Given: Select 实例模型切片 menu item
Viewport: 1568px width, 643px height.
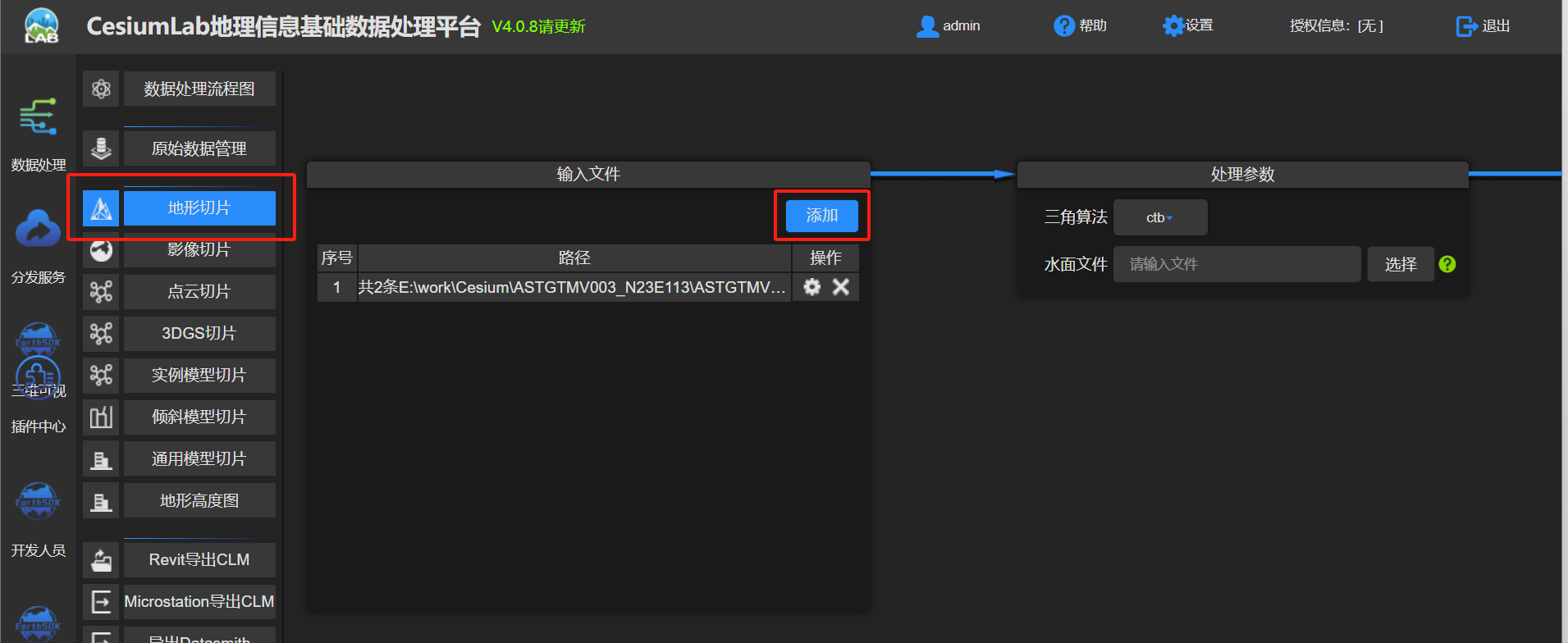Looking at the screenshot, I should coord(199,375).
